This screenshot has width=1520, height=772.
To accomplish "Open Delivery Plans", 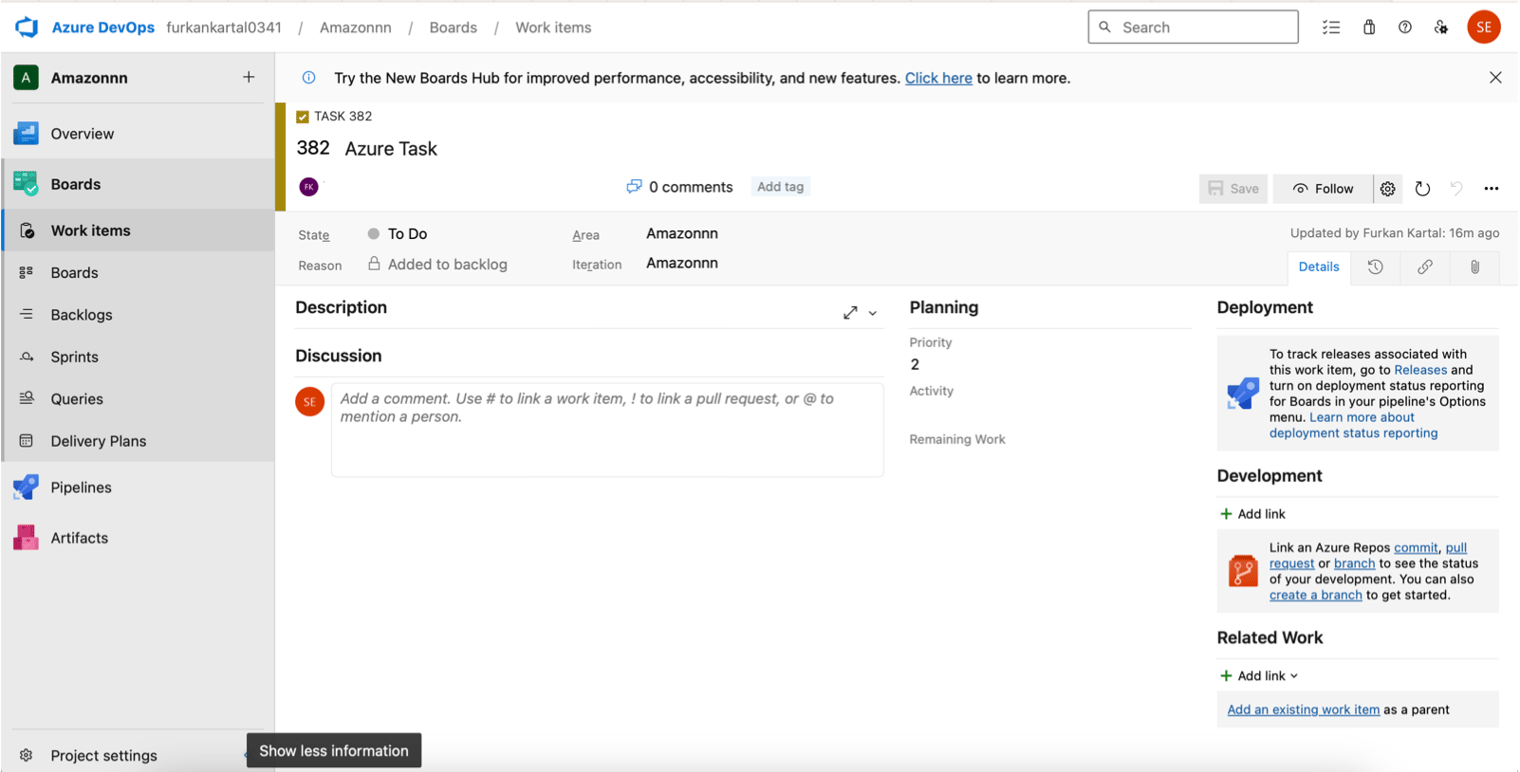I will point(138,440).
